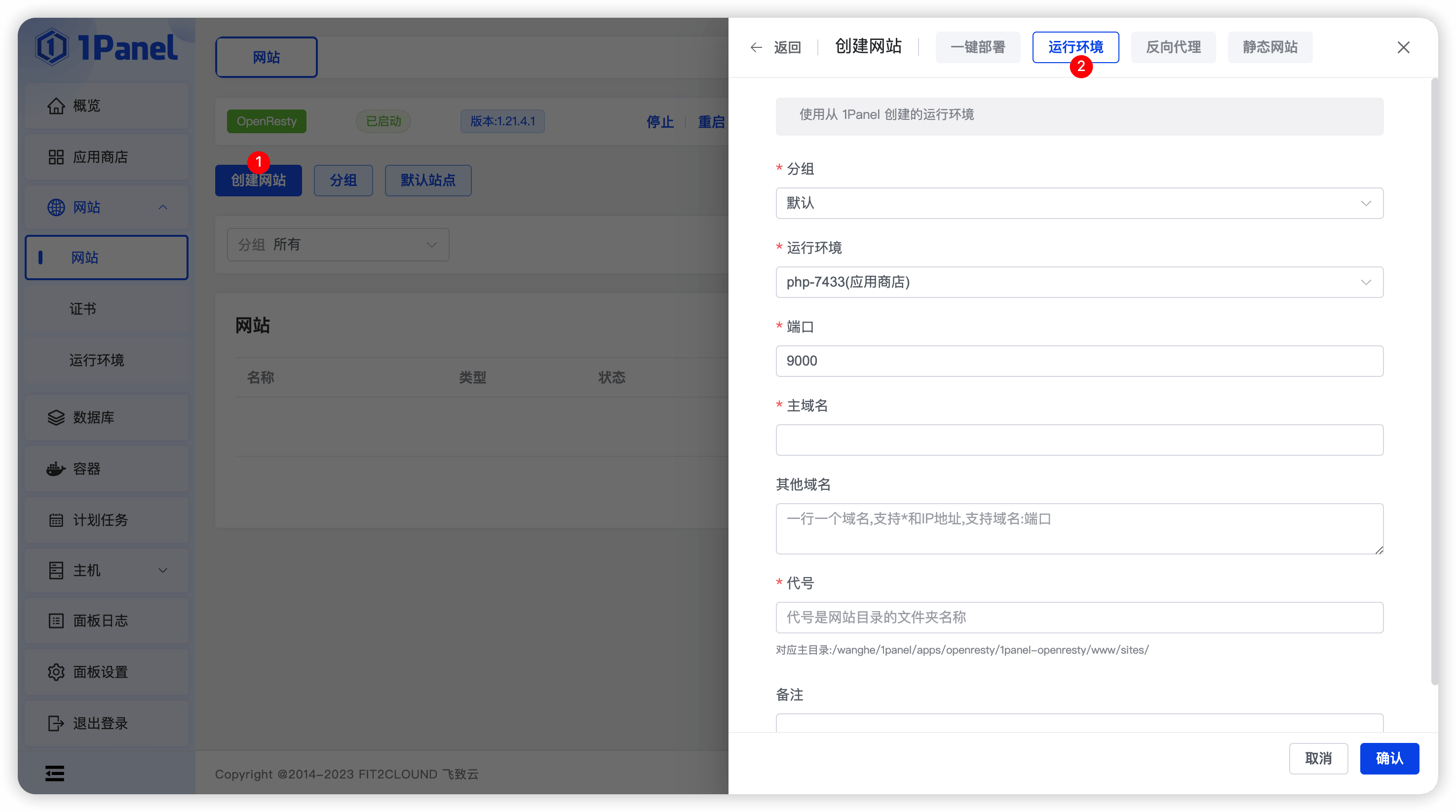Click the sidebar collapse icon
The image size is (1456, 812).
(x=54, y=773)
